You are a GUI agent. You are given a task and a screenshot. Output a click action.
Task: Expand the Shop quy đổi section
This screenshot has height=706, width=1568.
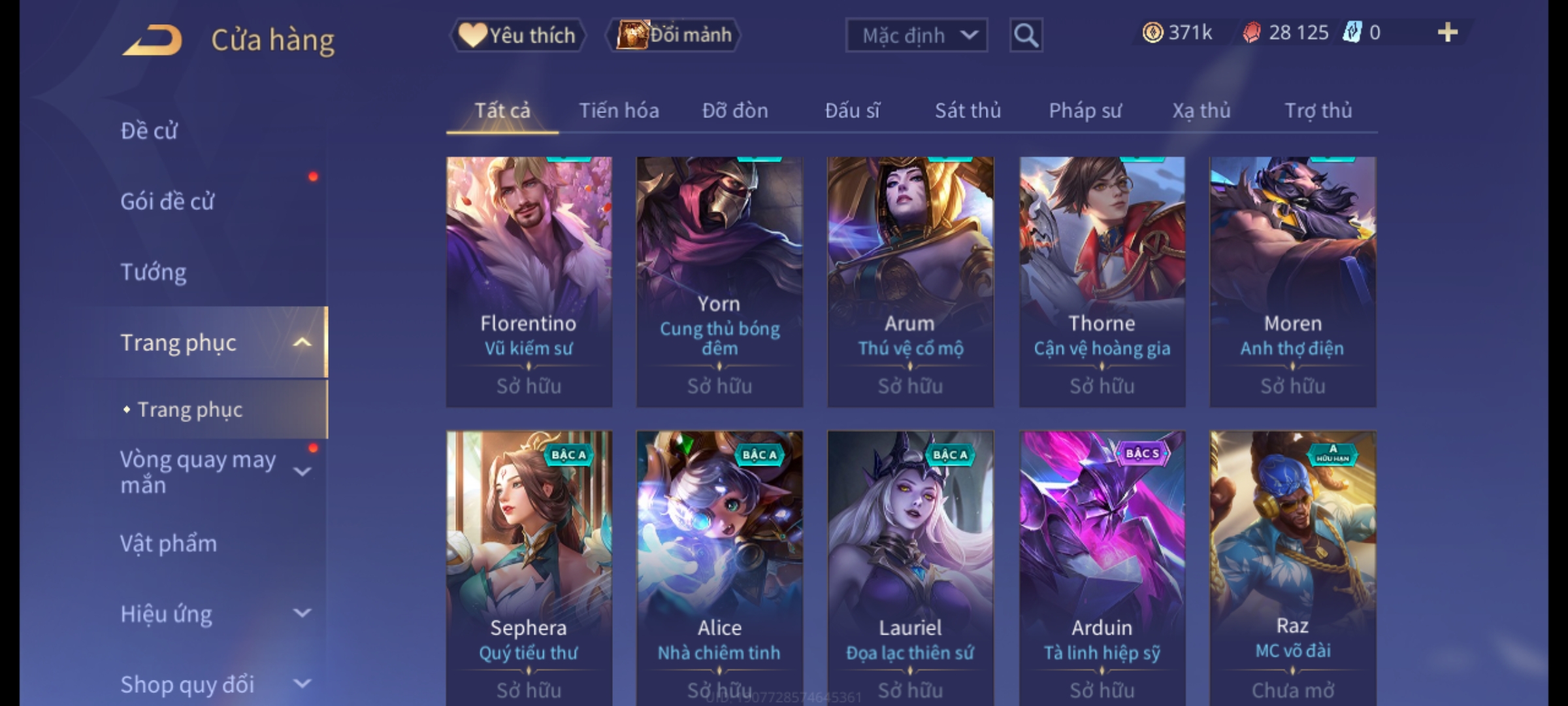[302, 684]
